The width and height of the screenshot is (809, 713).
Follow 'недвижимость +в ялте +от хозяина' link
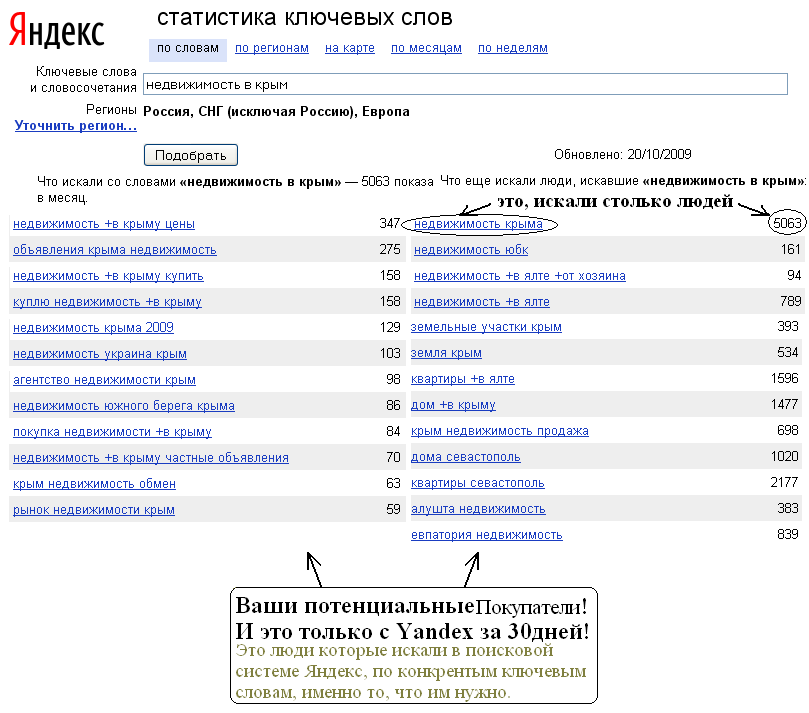click(x=520, y=276)
